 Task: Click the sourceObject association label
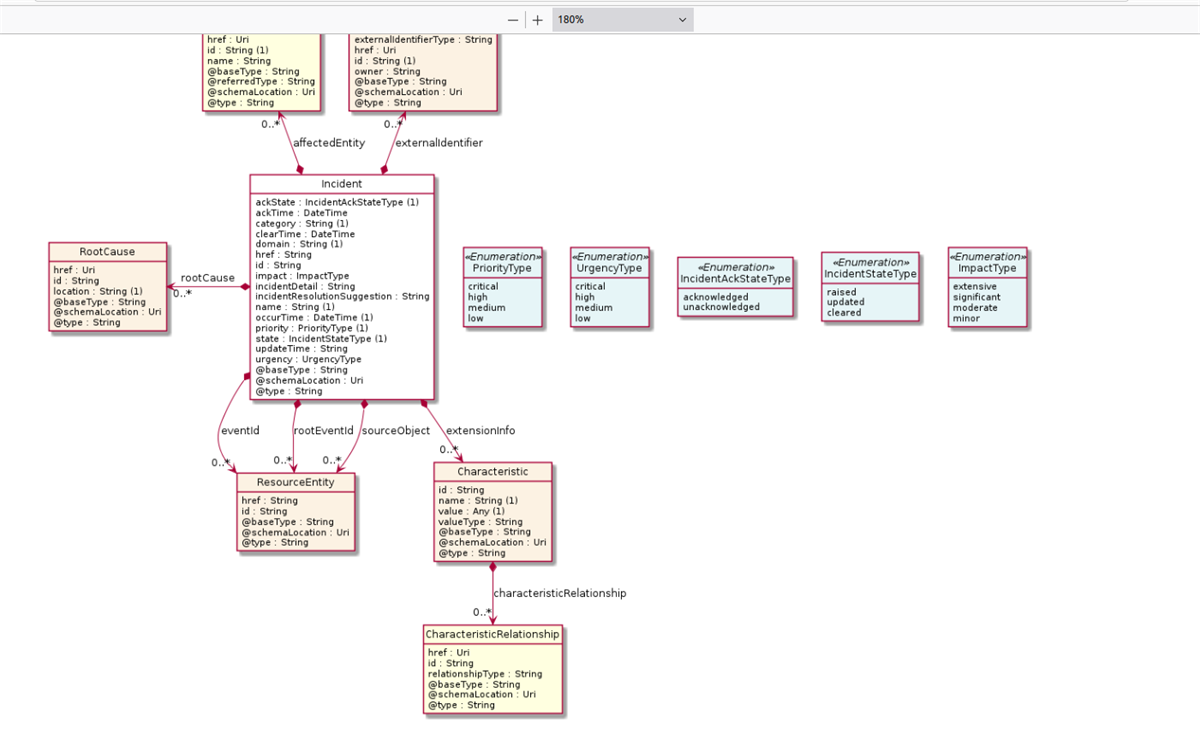395,431
